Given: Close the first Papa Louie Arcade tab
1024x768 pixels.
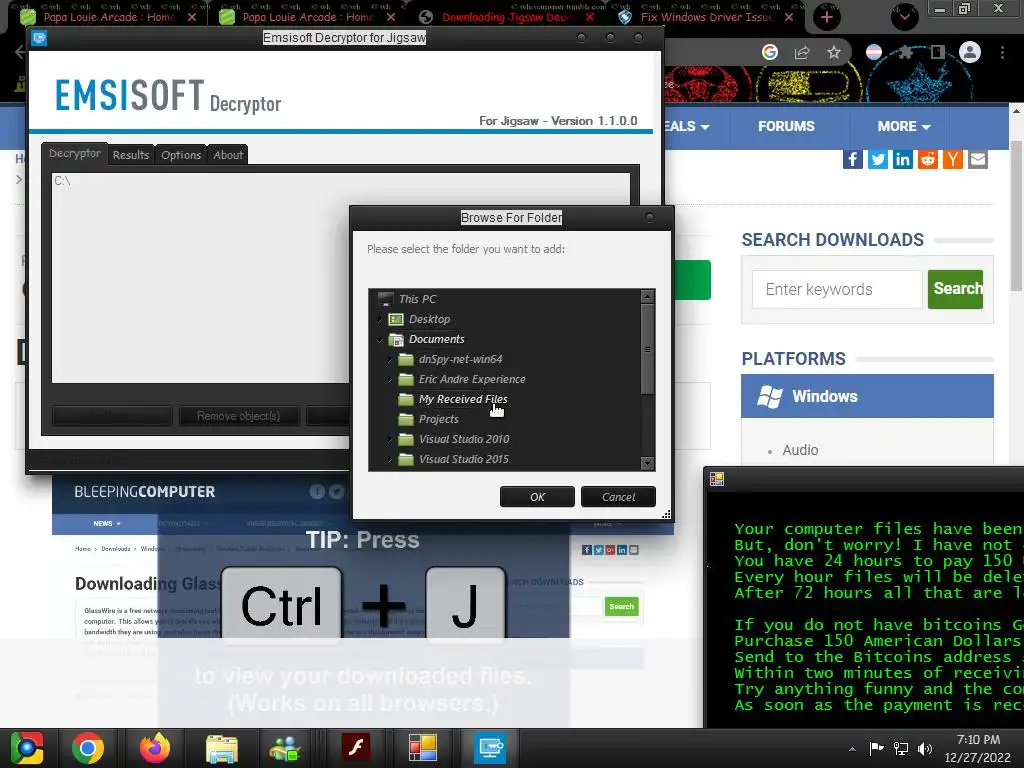Looking at the screenshot, I should tap(191, 17).
